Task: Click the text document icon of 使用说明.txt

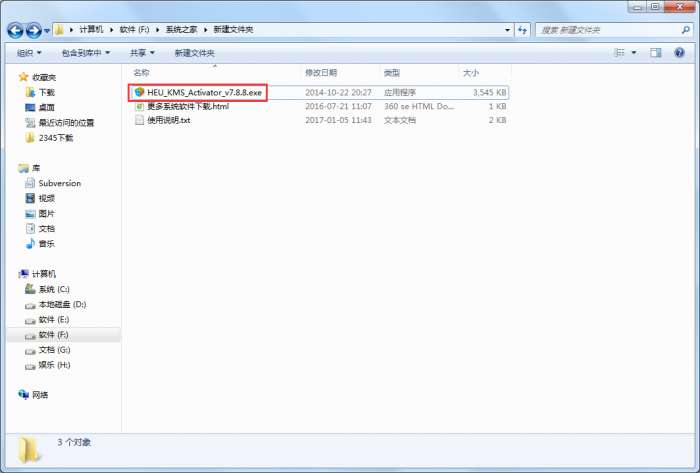Action: (139, 120)
